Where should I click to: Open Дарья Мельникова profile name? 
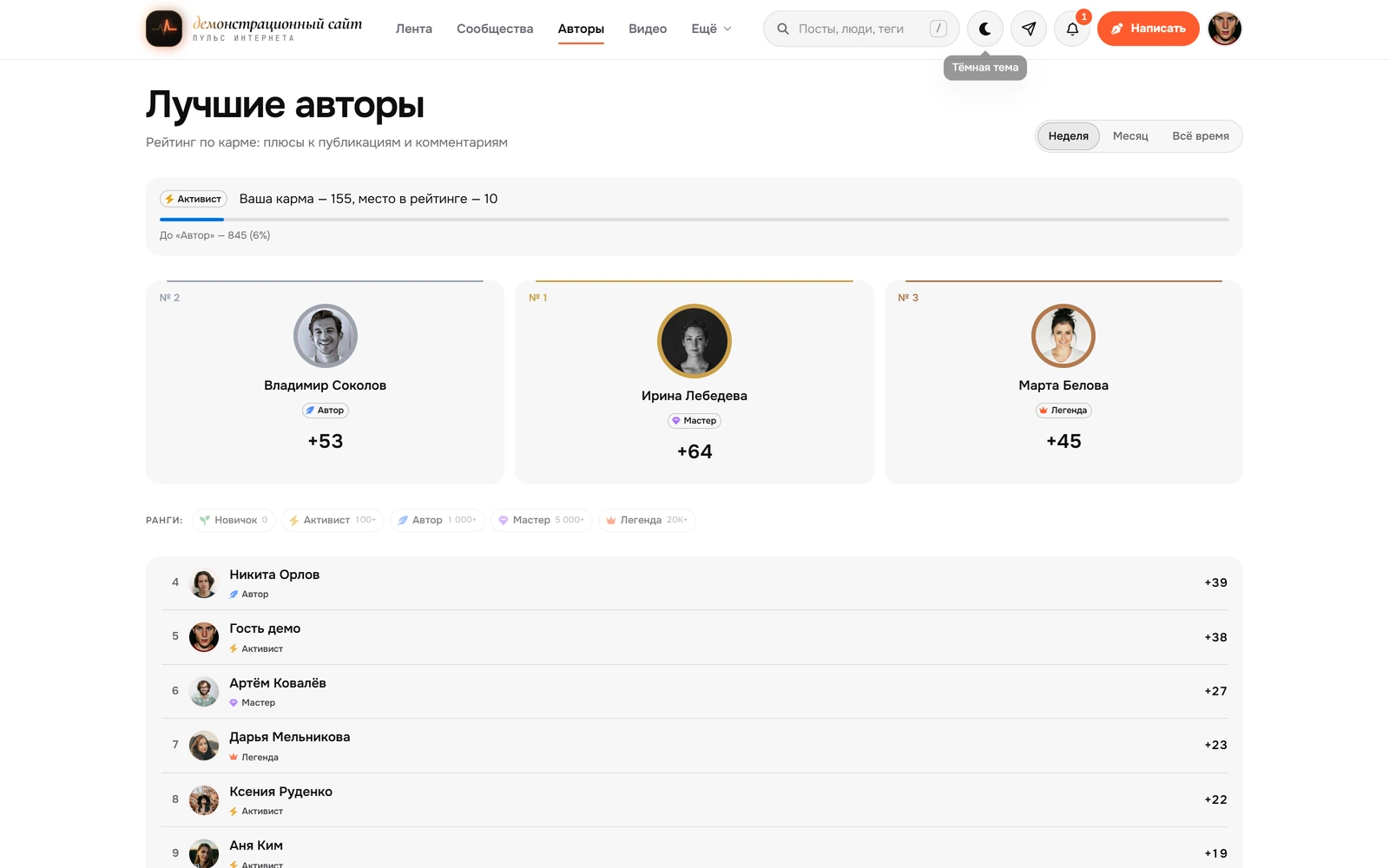(290, 737)
